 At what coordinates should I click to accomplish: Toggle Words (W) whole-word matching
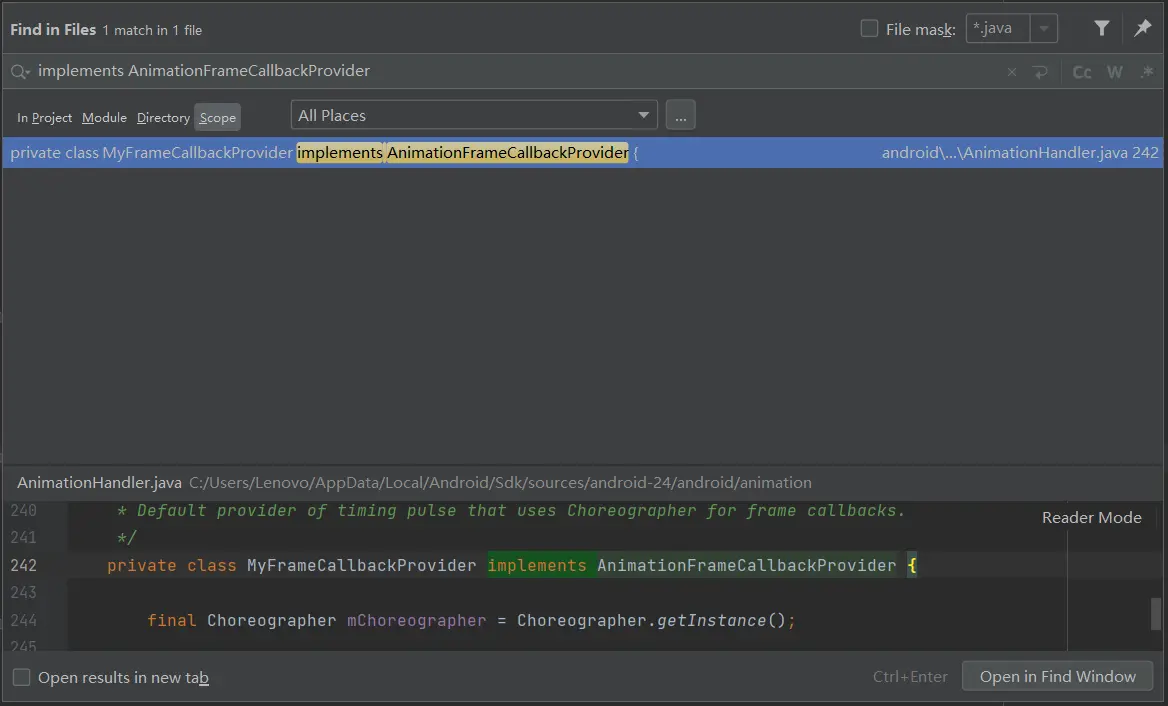1115,72
